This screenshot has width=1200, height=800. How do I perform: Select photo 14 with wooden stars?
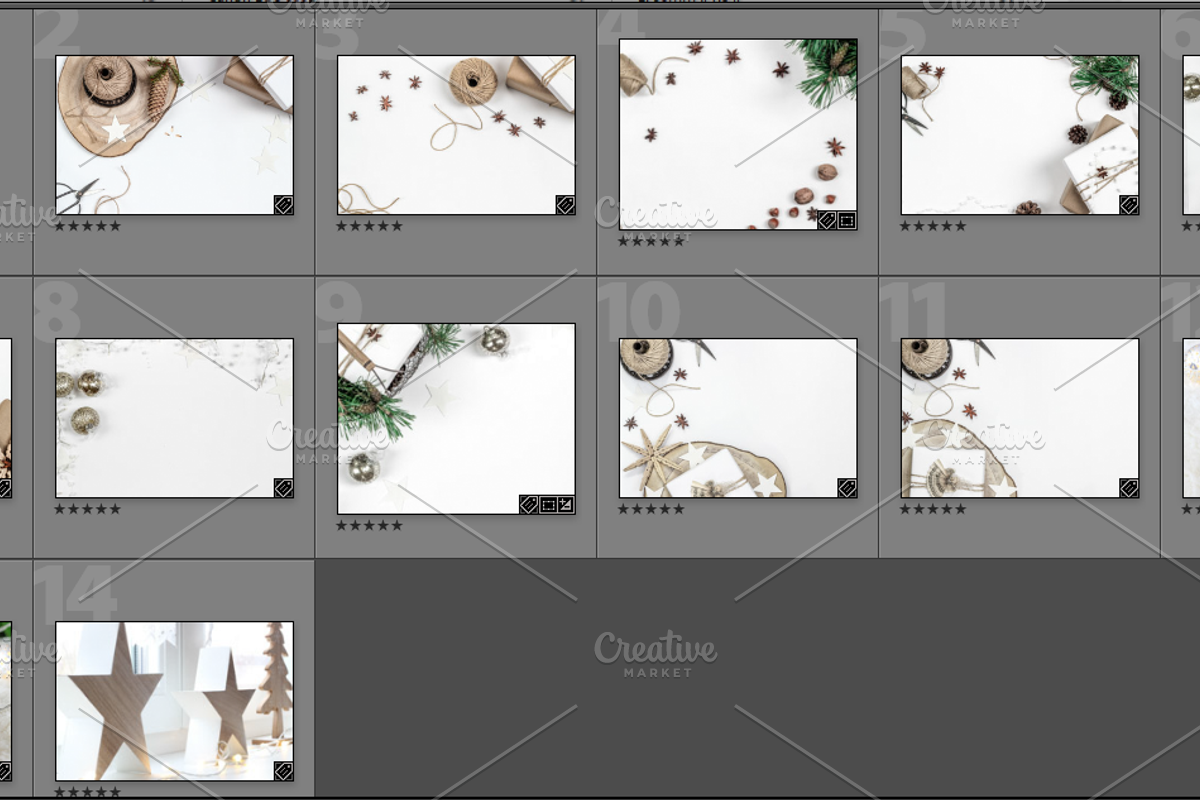click(174, 701)
